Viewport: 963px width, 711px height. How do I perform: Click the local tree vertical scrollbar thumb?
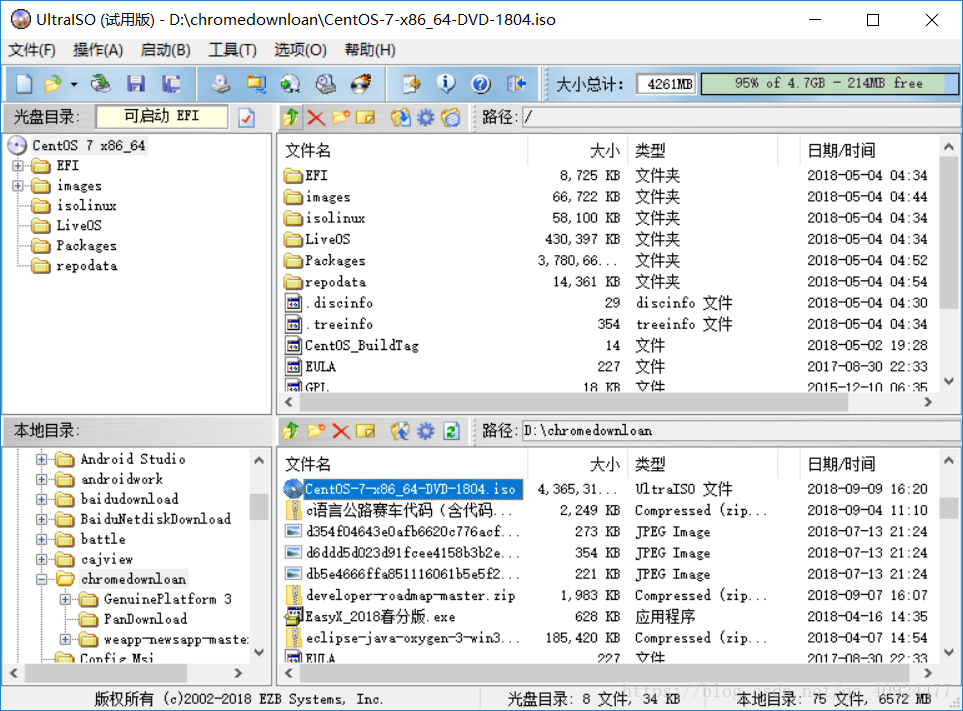point(259,507)
